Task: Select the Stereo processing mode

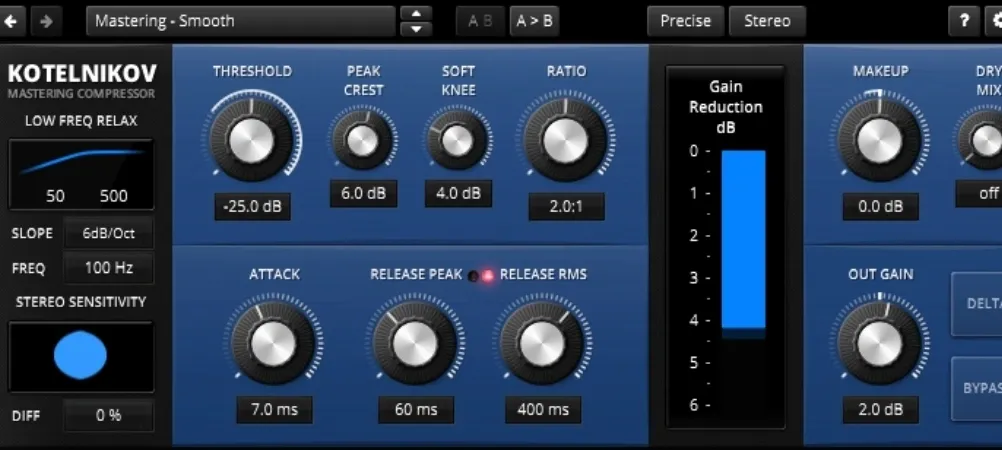Action: coord(767,20)
